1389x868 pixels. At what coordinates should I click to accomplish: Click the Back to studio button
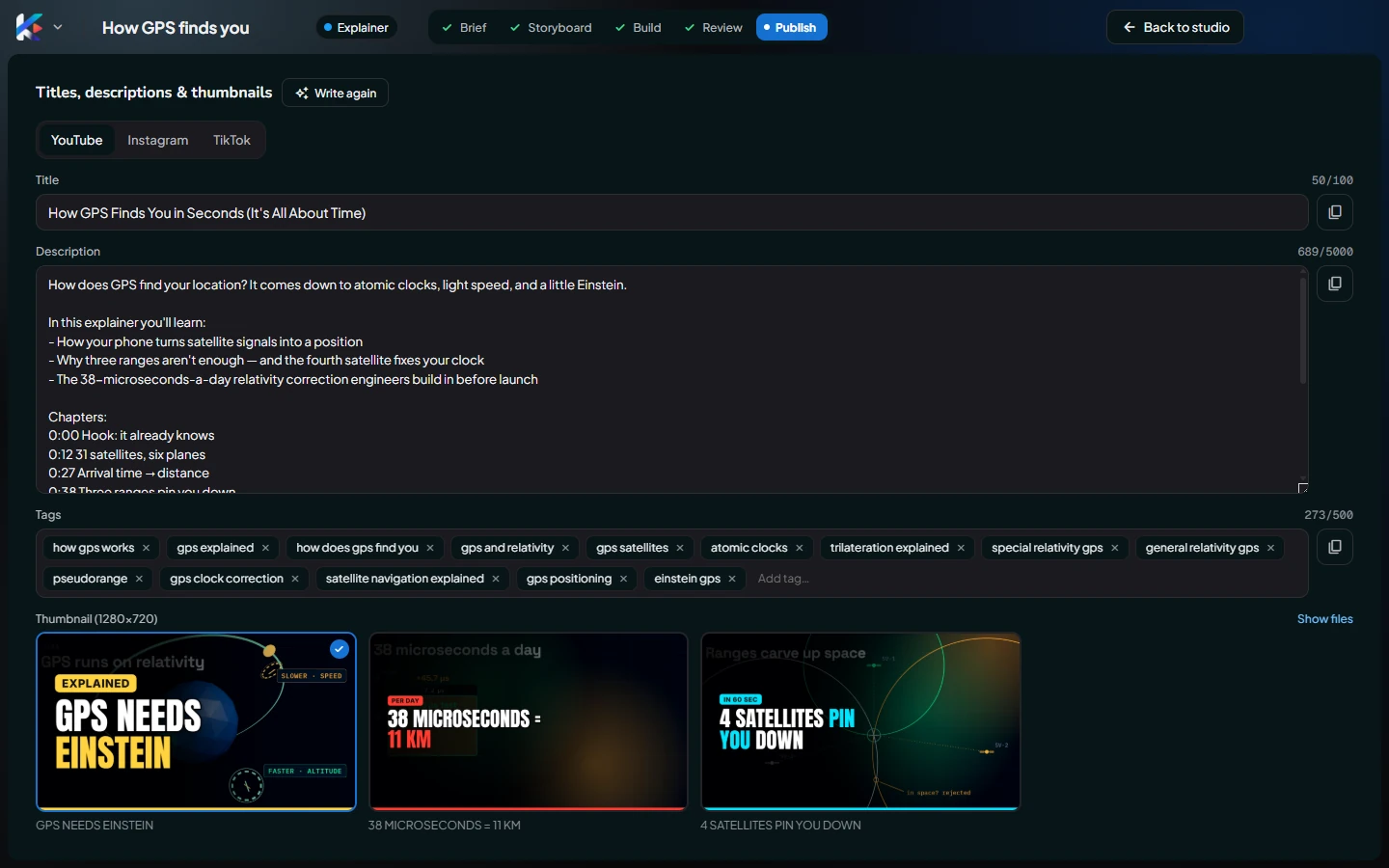point(1175,27)
